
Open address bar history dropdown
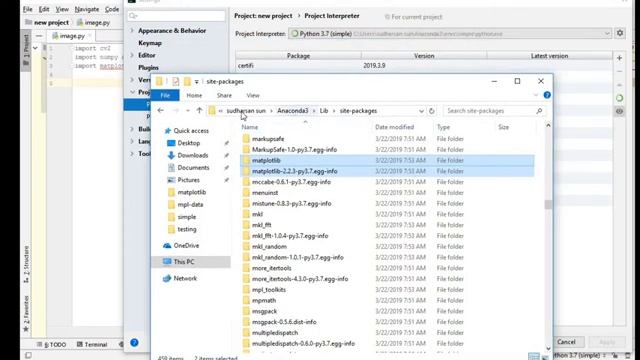click(421, 111)
